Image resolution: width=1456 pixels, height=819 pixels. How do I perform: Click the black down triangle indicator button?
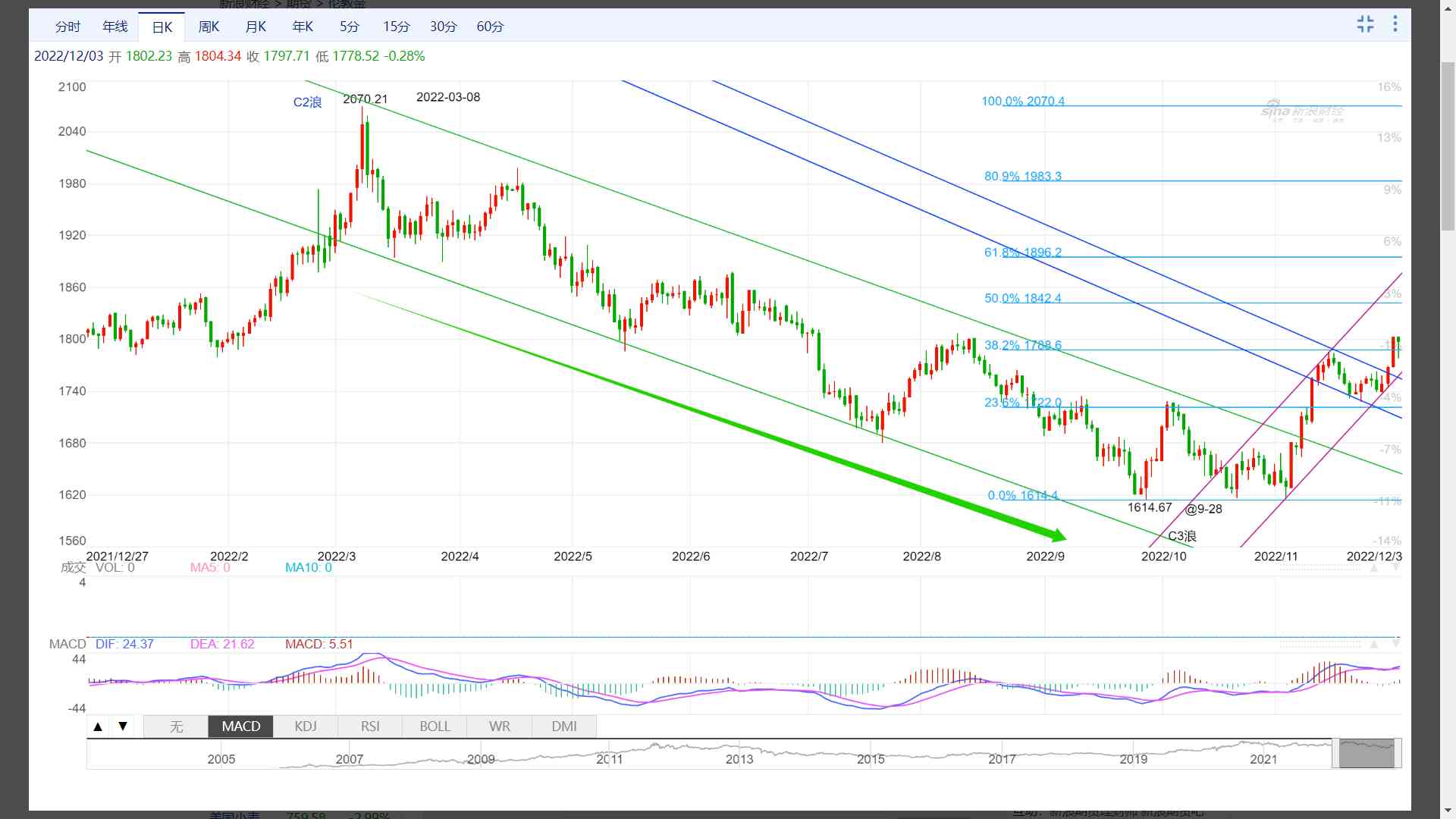pos(123,726)
